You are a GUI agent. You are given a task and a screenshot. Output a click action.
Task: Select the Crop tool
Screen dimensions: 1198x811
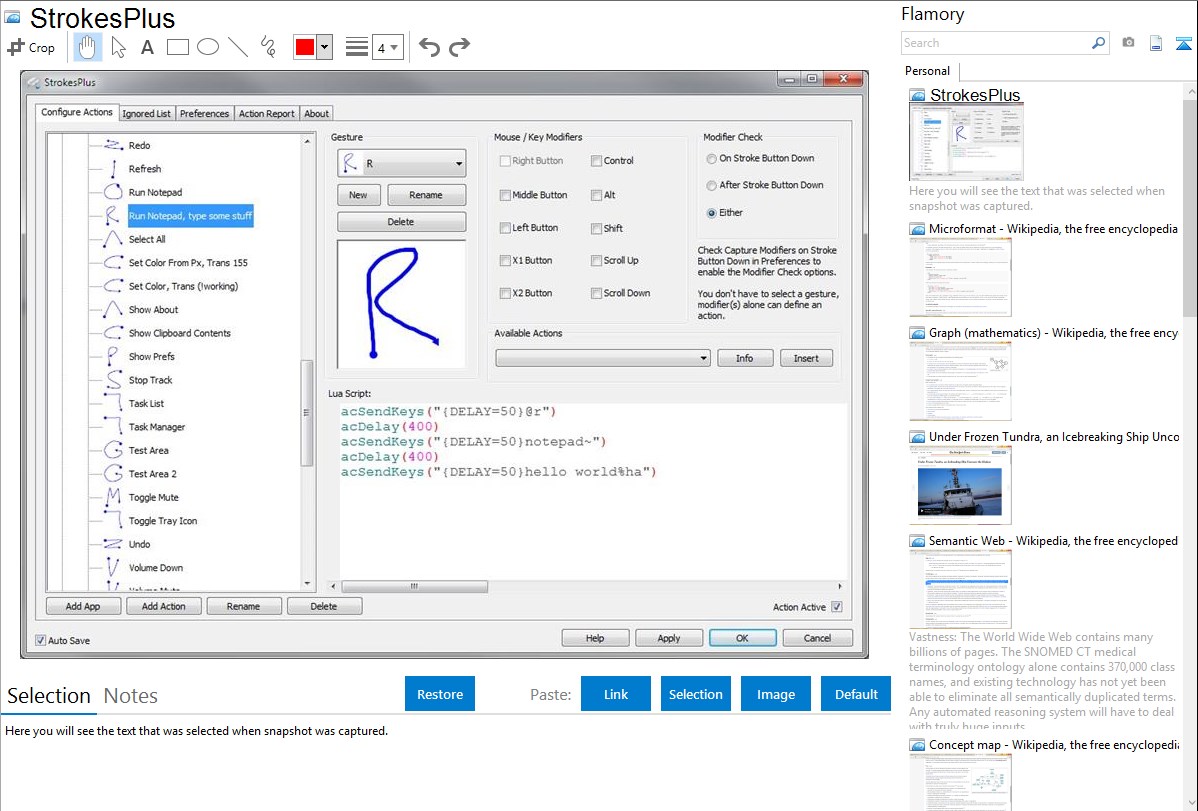point(31,47)
